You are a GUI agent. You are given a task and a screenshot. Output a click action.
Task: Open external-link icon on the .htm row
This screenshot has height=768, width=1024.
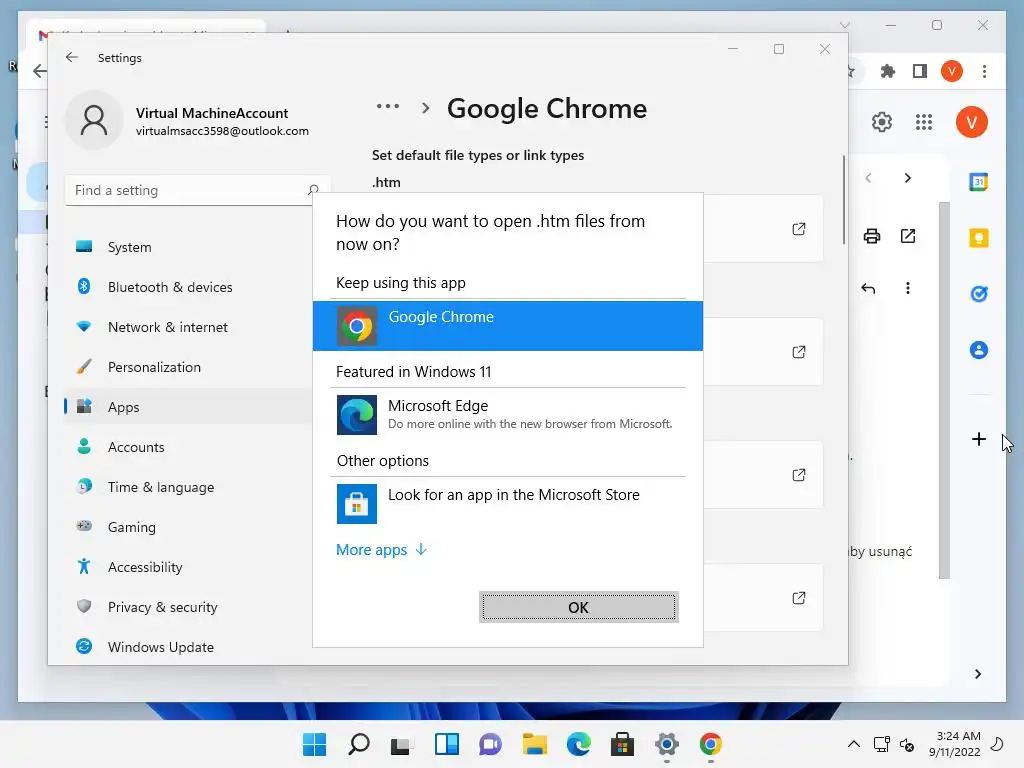(x=799, y=229)
